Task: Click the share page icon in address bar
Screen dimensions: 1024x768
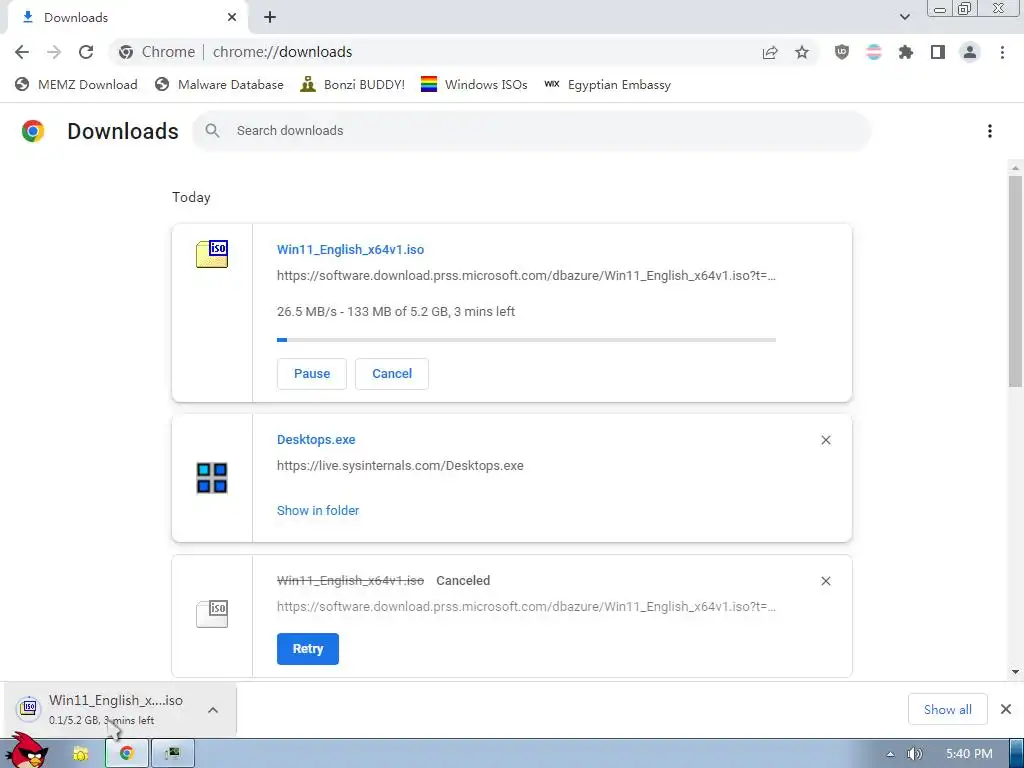Action: point(770,52)
